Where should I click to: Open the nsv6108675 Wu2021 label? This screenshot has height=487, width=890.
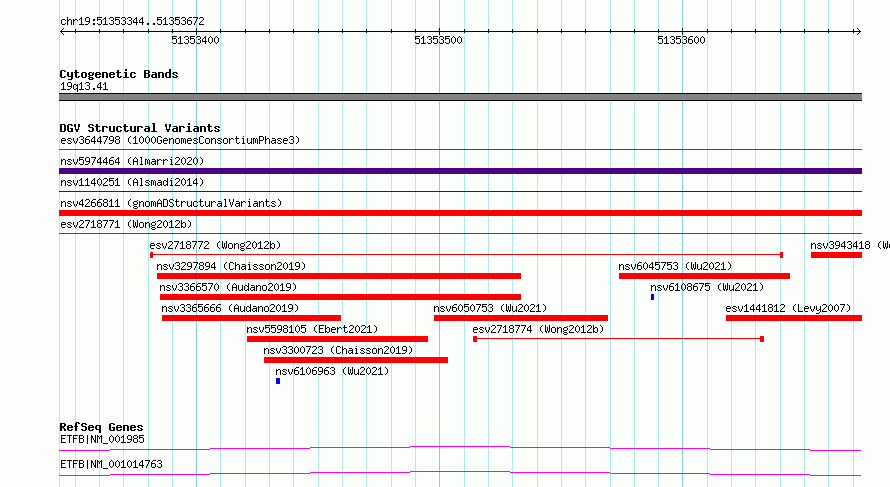(x=707, y=287)
